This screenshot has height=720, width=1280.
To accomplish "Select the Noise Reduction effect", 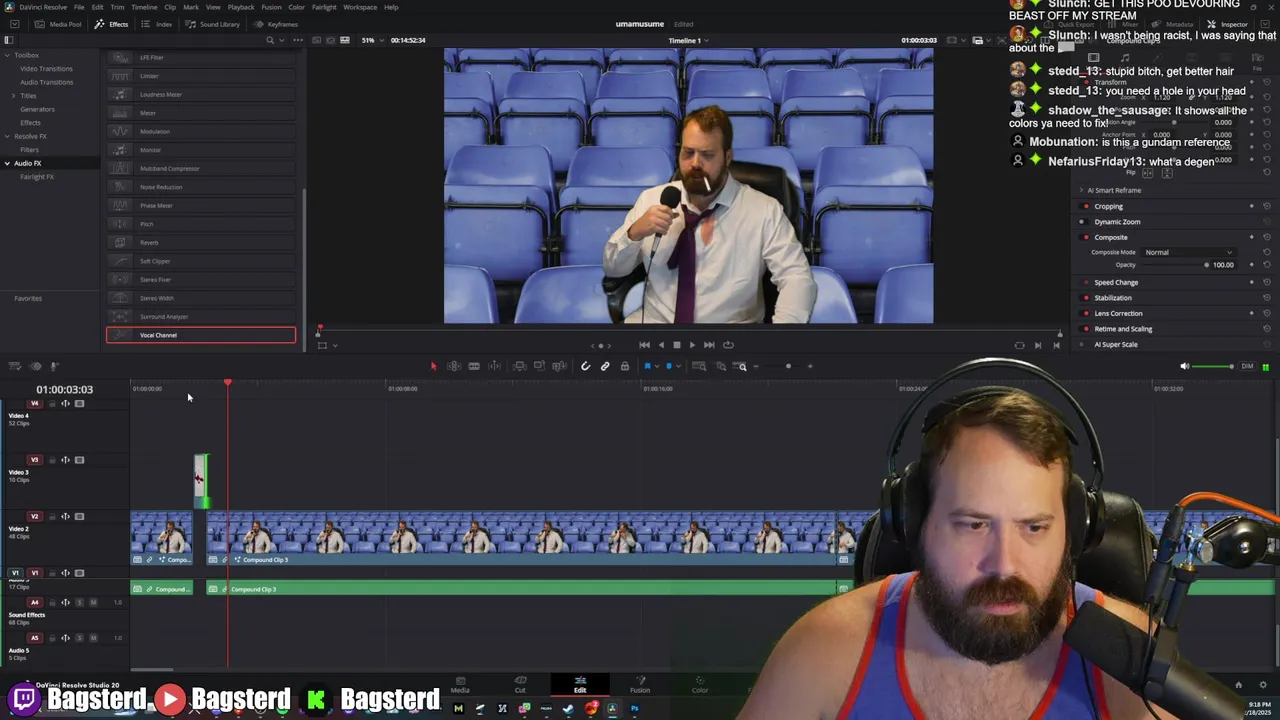I will [201, 187].
